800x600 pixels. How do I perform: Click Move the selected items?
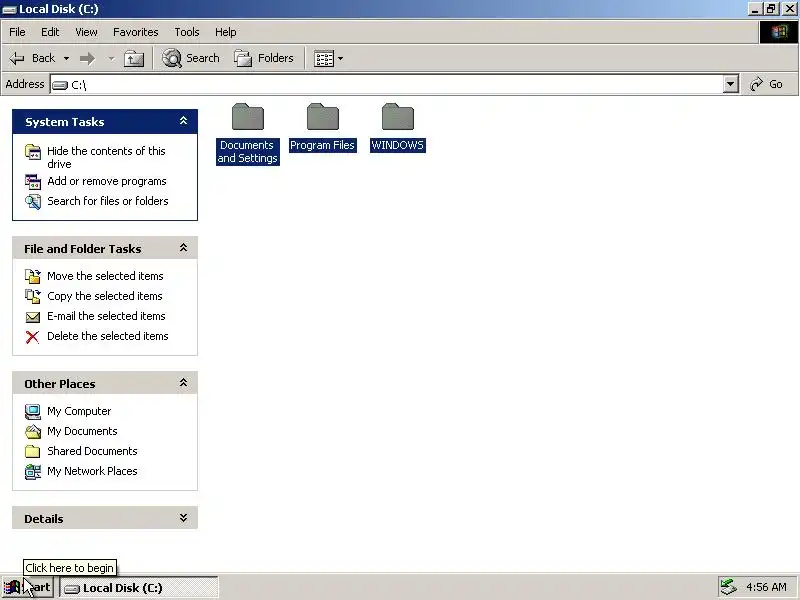click(105, 276)
